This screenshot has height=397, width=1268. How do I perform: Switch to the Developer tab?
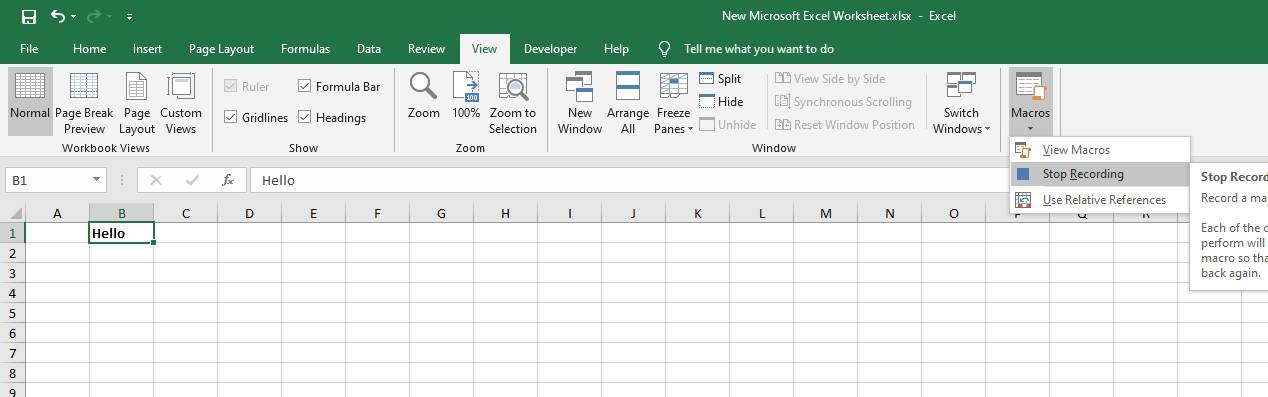pyautogui.click(x=550, y=48)
